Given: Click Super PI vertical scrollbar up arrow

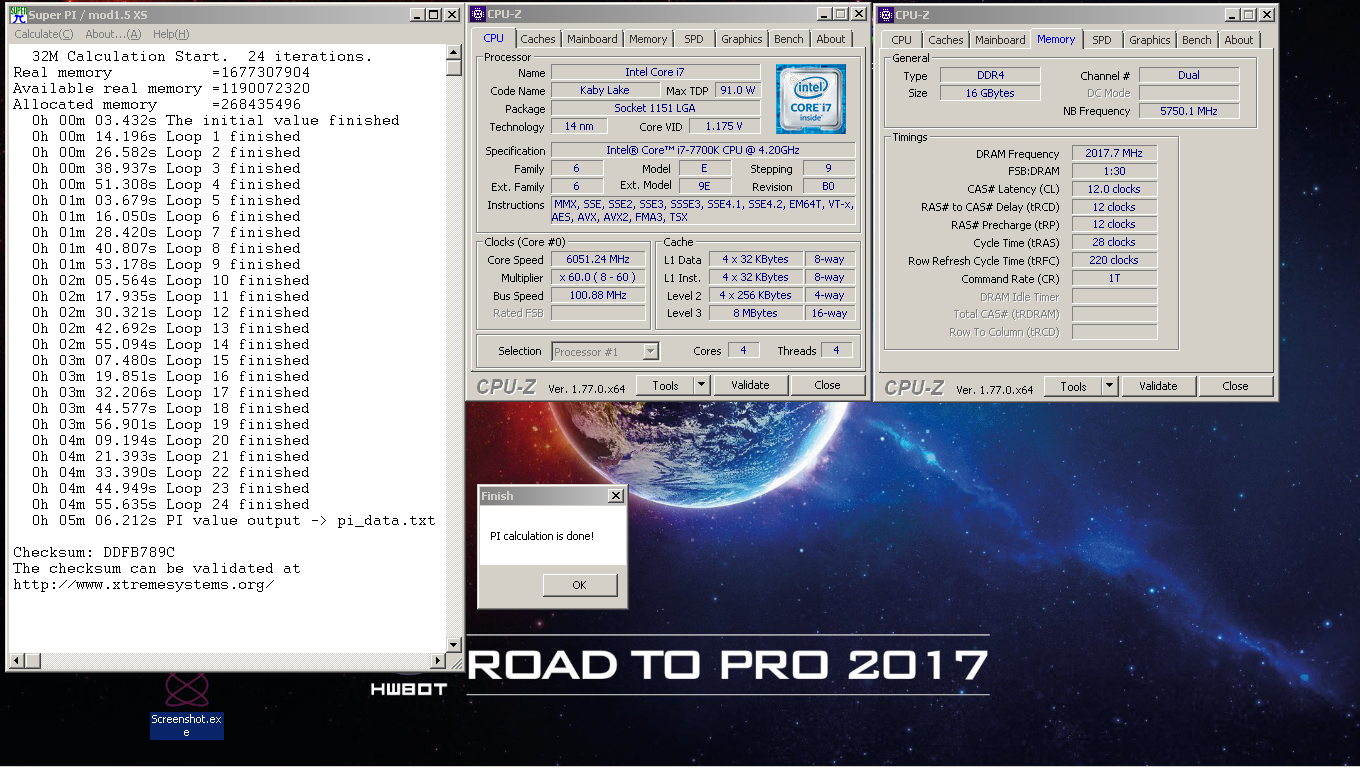Looking at the screenshot, I should 454,53.
